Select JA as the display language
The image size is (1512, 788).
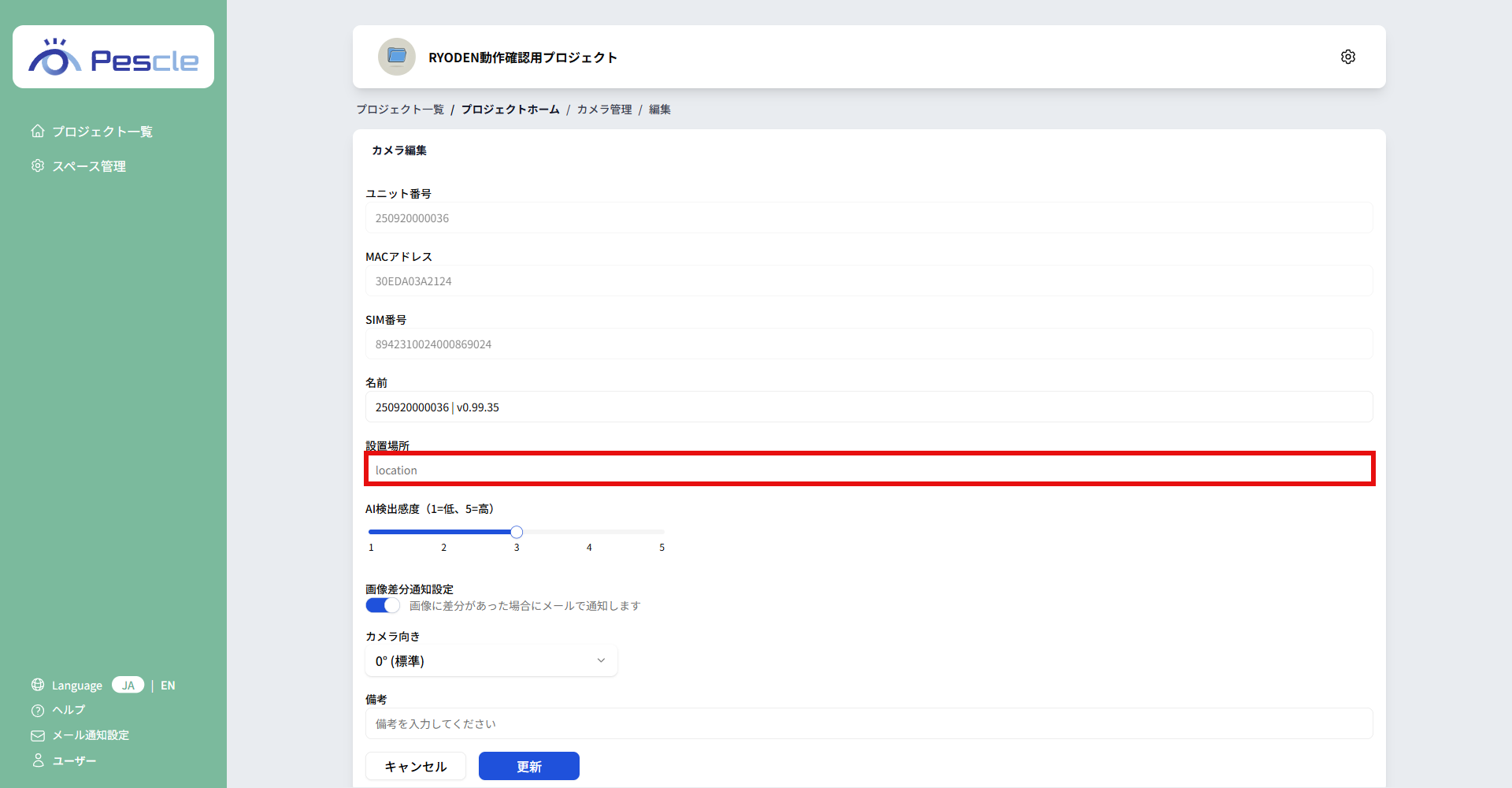tap(128, 685)
